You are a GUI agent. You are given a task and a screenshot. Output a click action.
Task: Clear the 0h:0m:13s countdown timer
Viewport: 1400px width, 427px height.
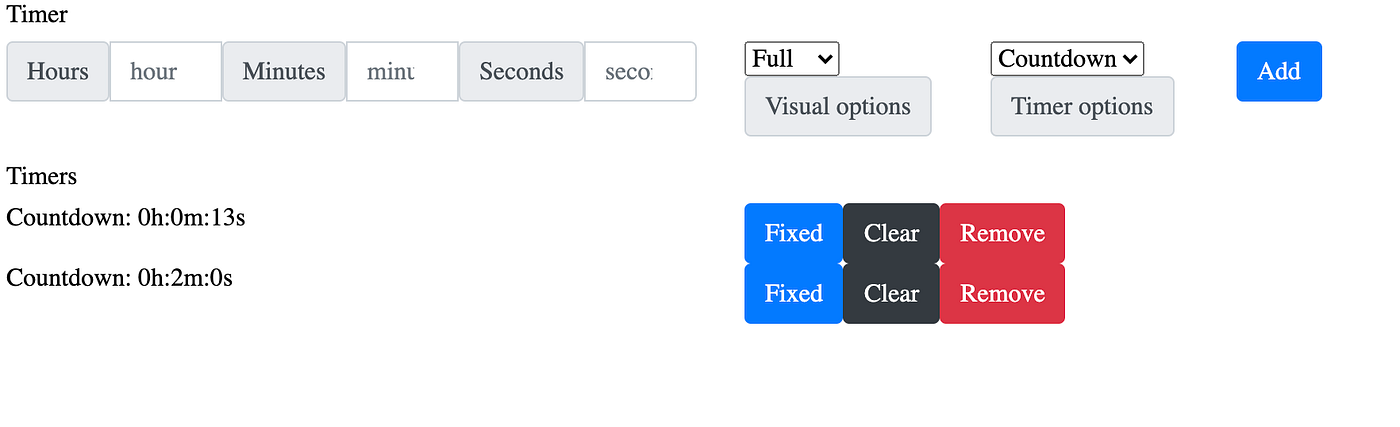pos(891,233)
